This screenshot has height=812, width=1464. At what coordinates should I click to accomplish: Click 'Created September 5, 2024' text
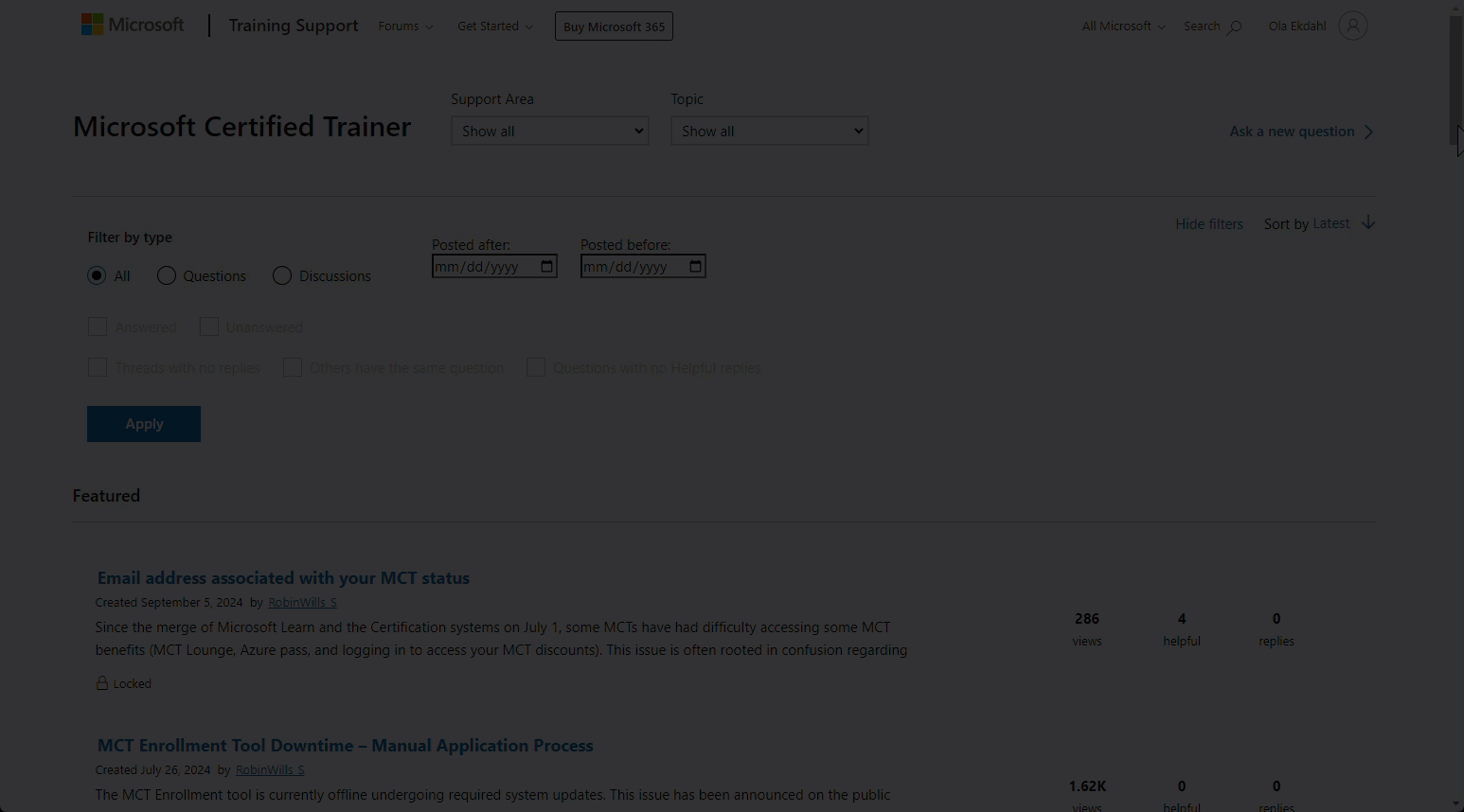pyautogui.click(x=169, y=602)
